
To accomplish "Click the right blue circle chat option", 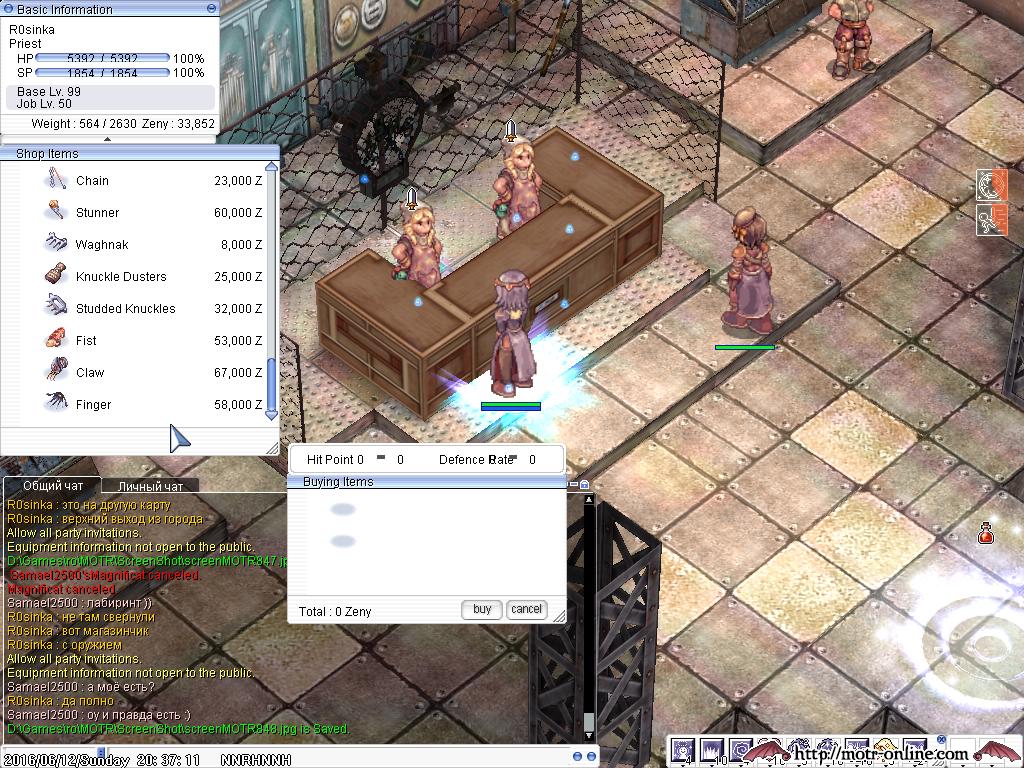I will (591, 756).
